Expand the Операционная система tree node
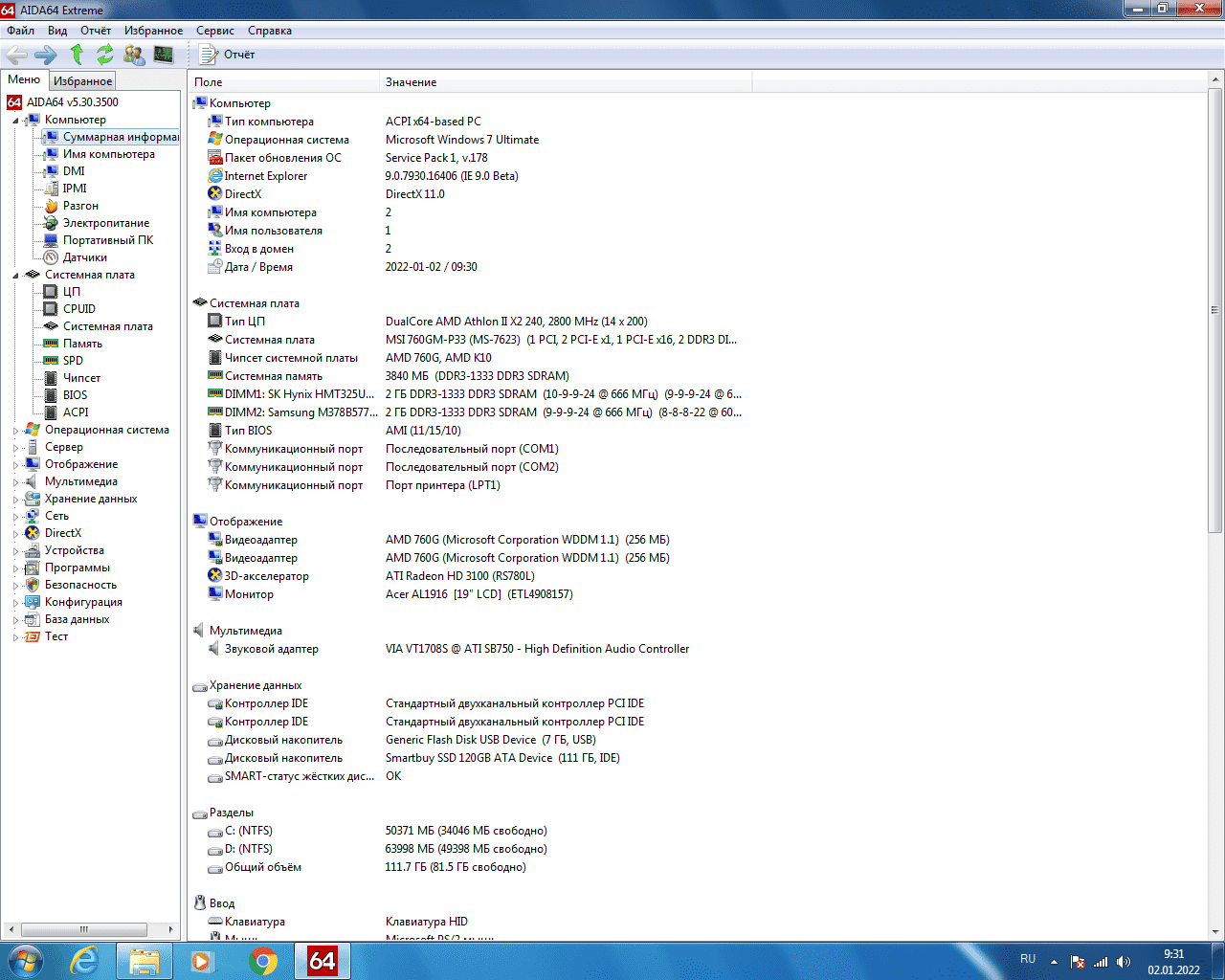Viewport: 1225px width, 980px height. click(15, 431)
